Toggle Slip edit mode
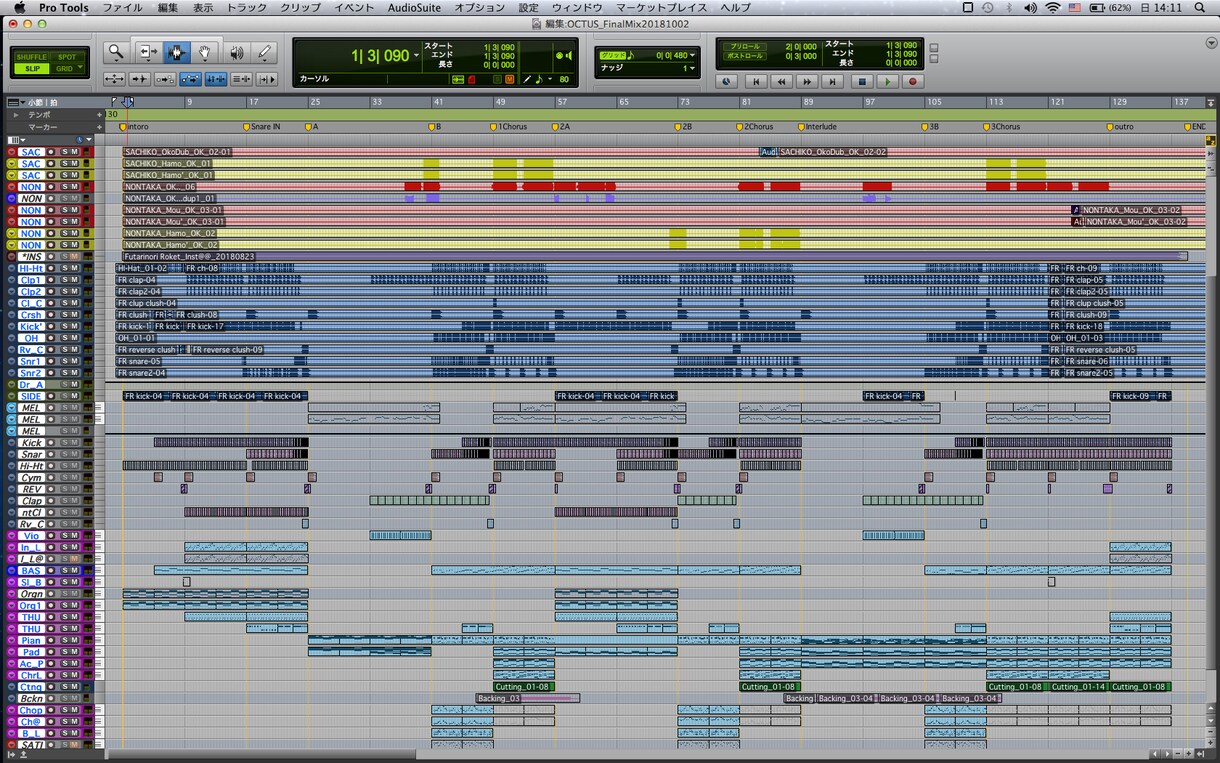The image size is (1220, 763). click(31, 68)
